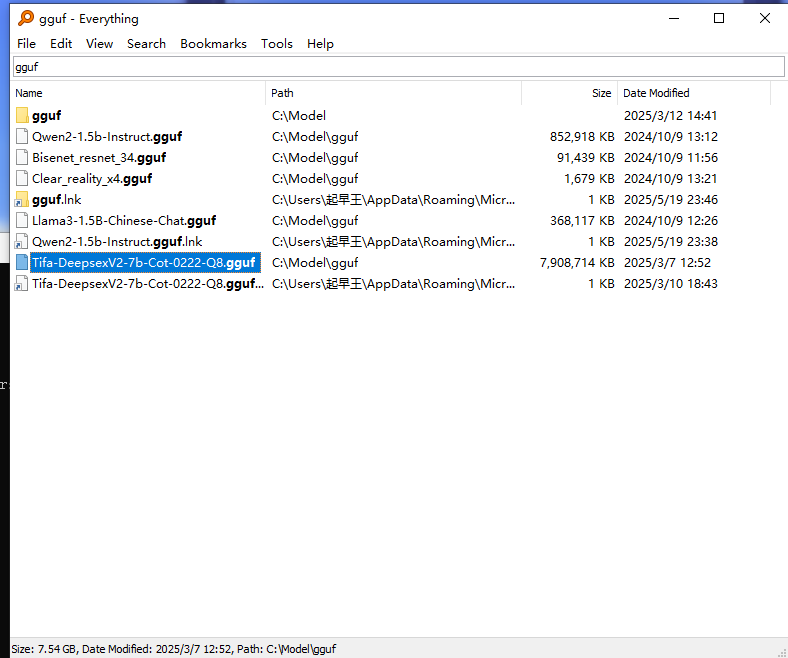Select Qwen2-1.5b-Instruct.gguf file name
788x658 pixels.
coord(107,137)
